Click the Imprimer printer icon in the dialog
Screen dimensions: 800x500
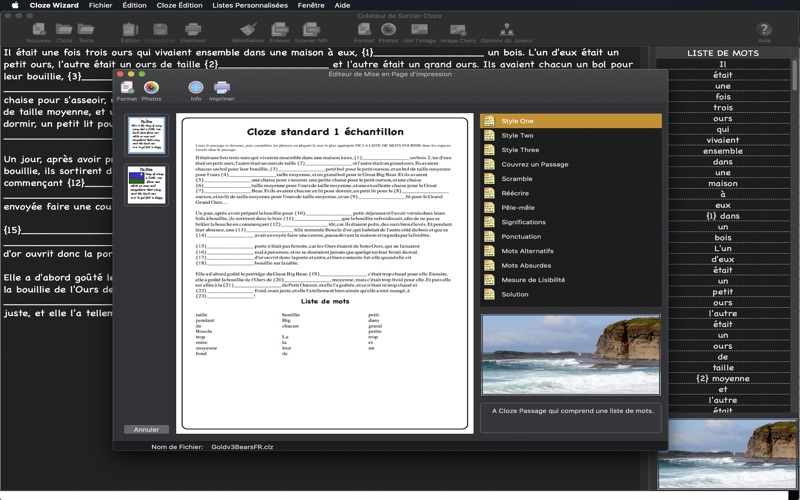tap(222, 89)
